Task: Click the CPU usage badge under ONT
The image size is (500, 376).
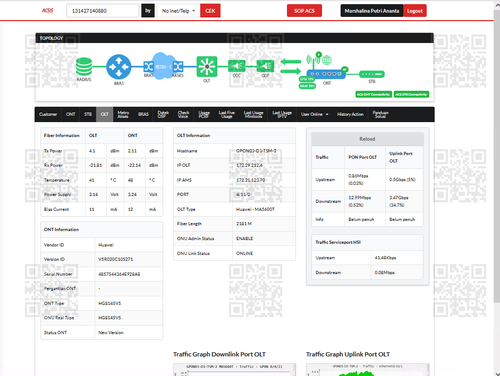Action: [307, 79]
